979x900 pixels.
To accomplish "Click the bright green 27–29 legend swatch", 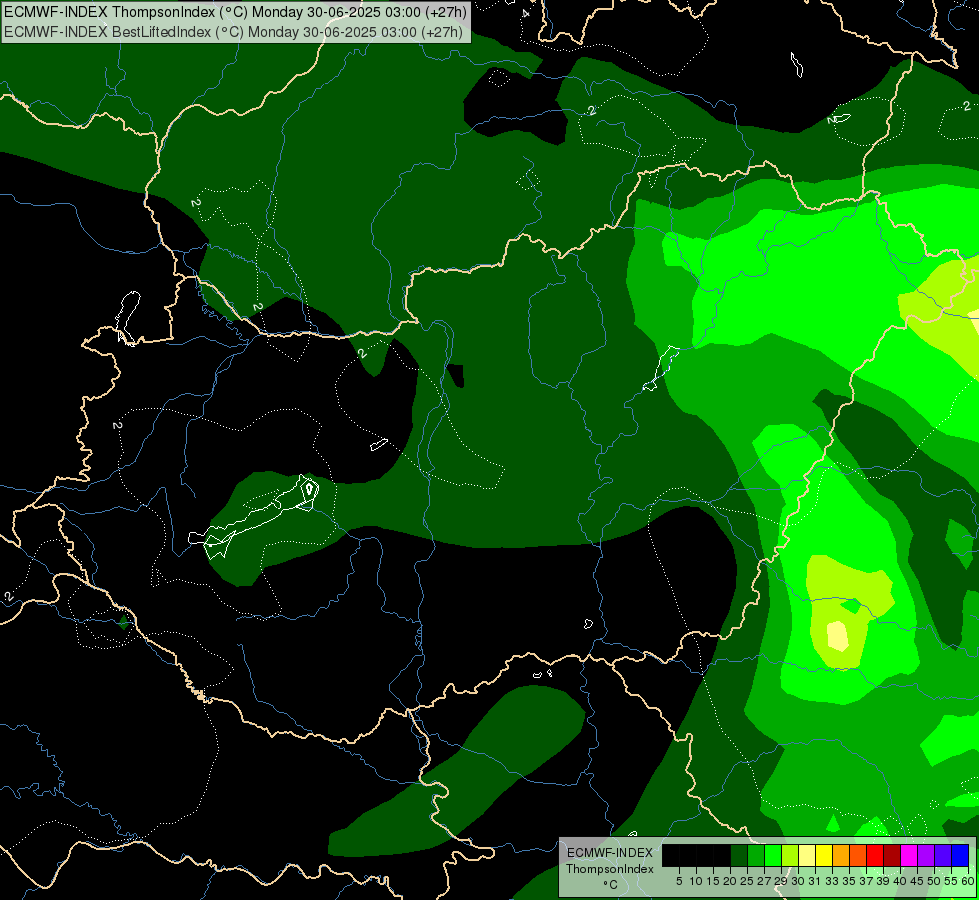I will pos(773,855).
